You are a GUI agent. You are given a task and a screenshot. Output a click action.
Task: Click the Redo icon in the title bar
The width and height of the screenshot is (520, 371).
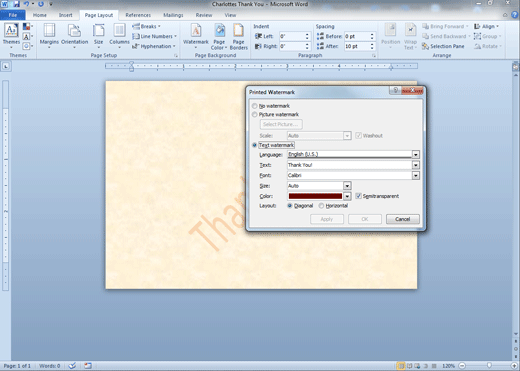tap(41, 4)
